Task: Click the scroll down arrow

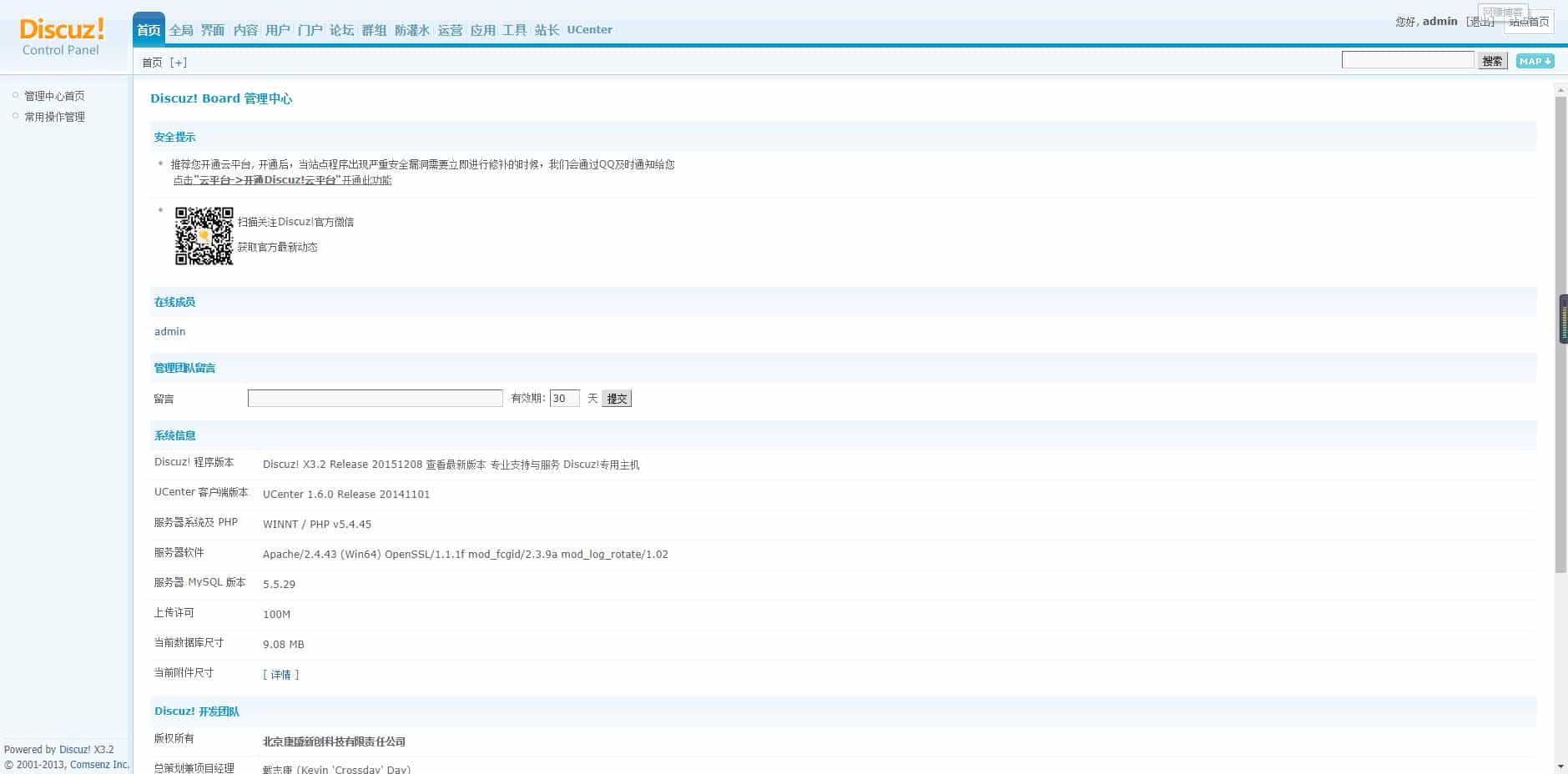Action: pos(1560,766)
